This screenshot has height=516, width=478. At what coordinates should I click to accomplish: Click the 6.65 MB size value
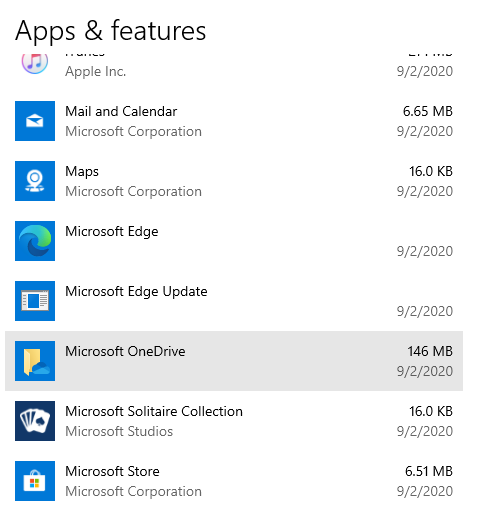coord(428,111)
